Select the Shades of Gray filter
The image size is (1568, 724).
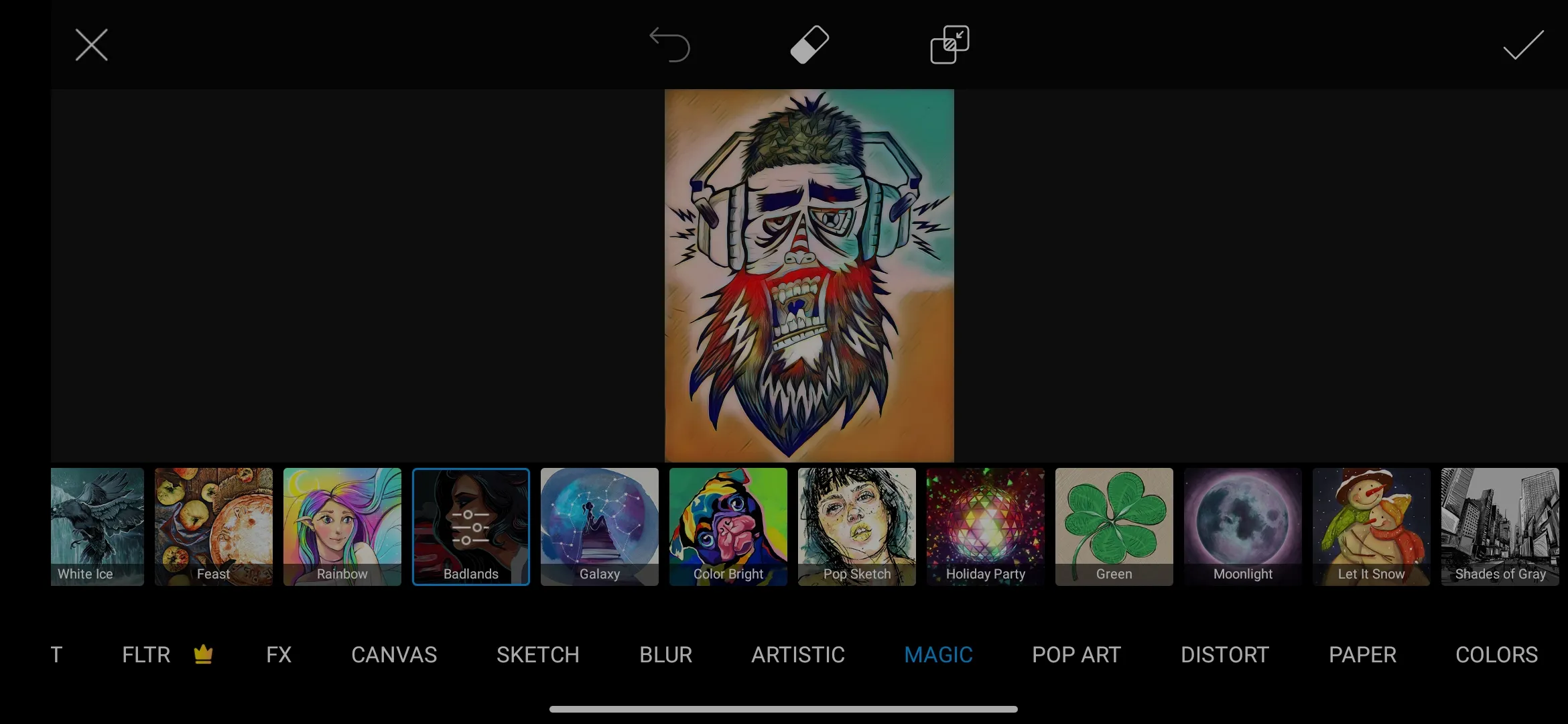point(1499,526)
